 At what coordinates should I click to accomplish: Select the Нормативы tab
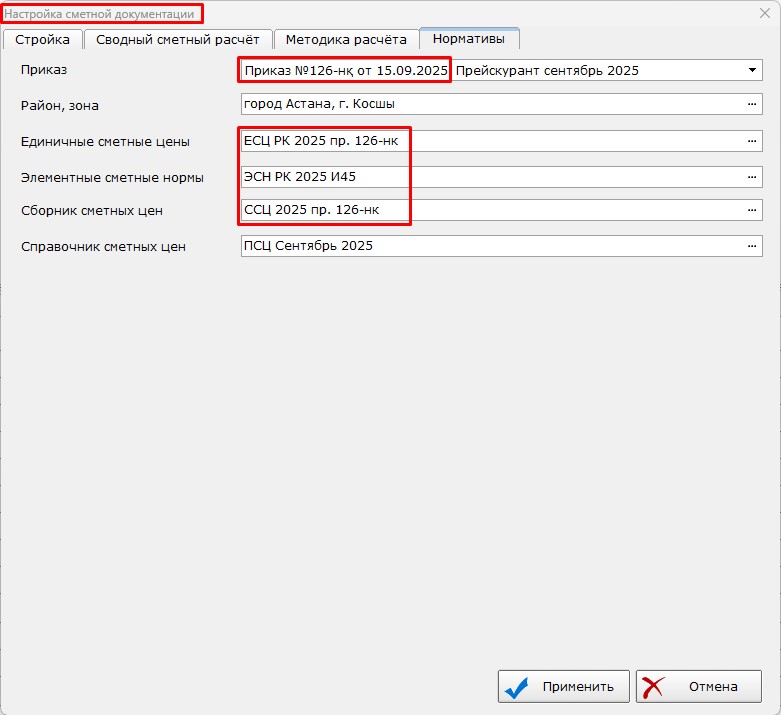pos(469,39)
